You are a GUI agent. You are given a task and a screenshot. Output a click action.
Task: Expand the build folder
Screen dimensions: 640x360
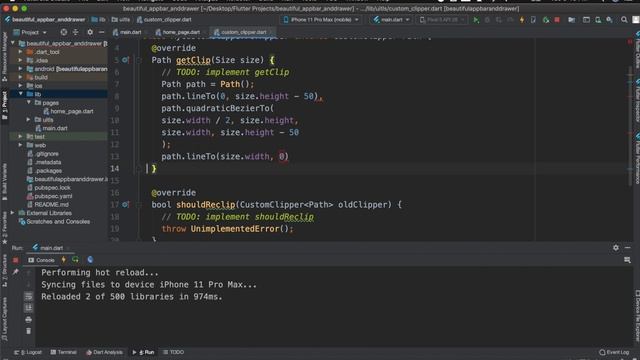tap(20, 77)
